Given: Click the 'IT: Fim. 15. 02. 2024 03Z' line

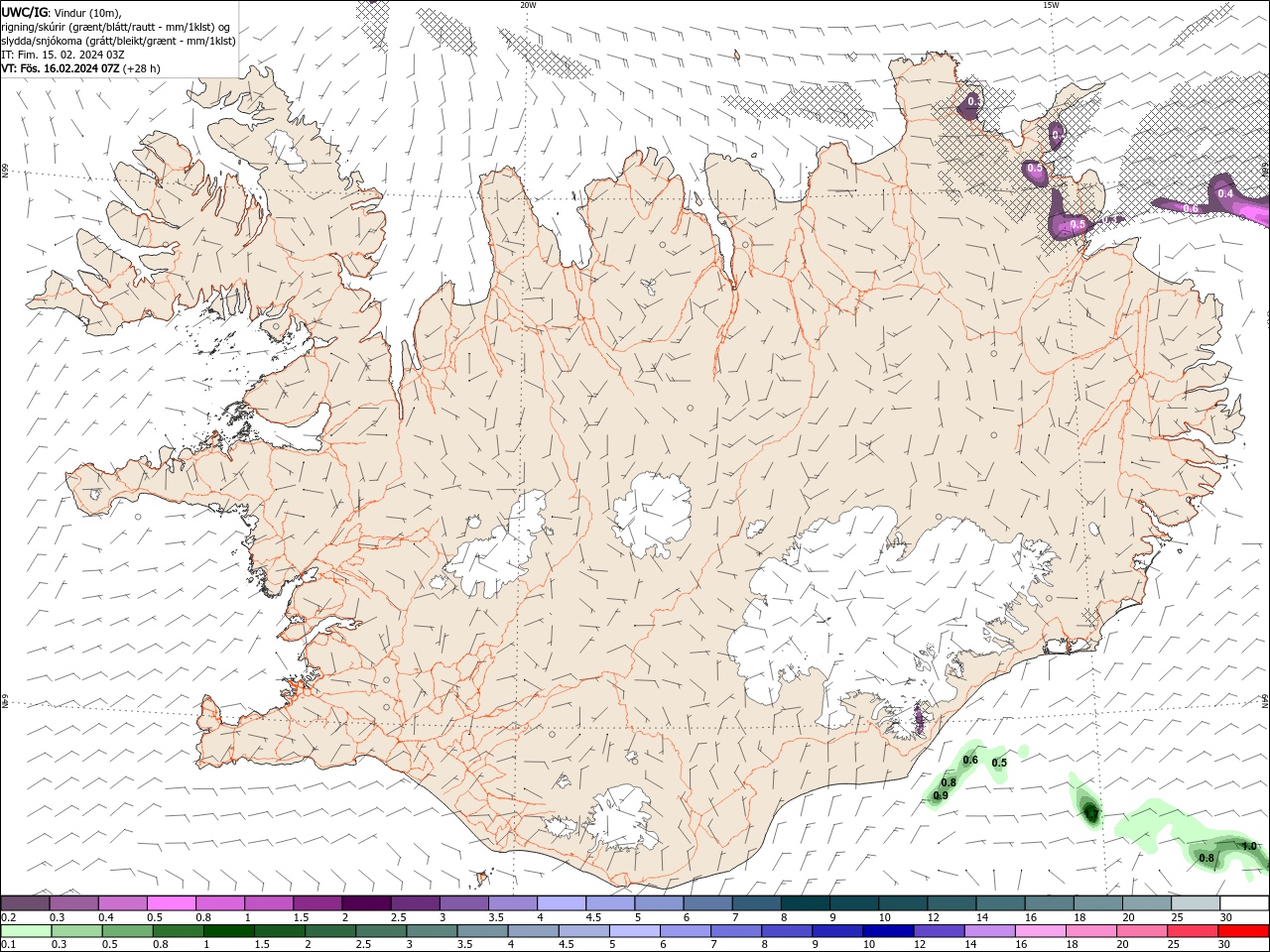Looking at the screenshot, I should coord(63,55).
